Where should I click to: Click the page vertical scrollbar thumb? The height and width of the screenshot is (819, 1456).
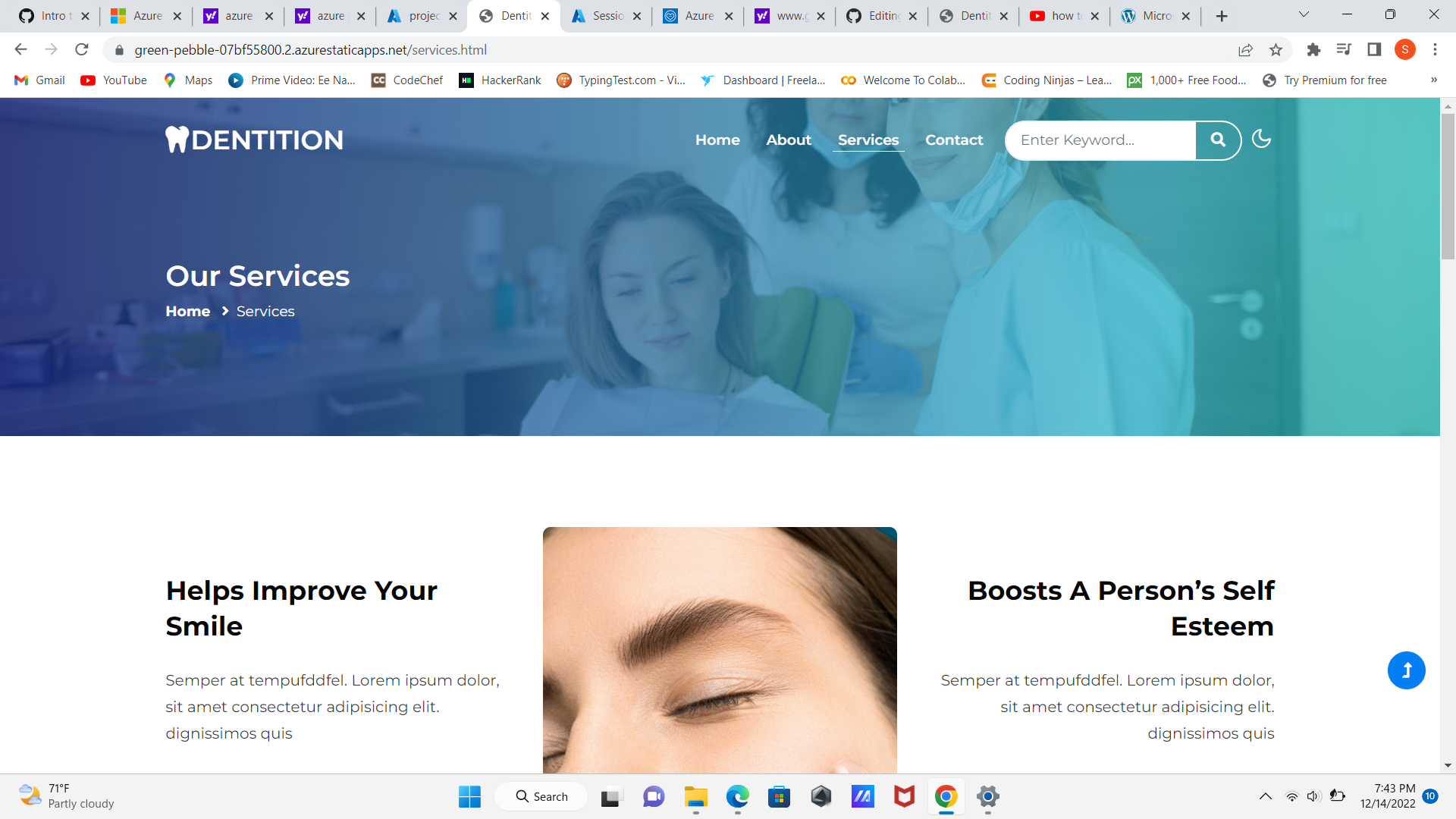(x=1447, y=186)
